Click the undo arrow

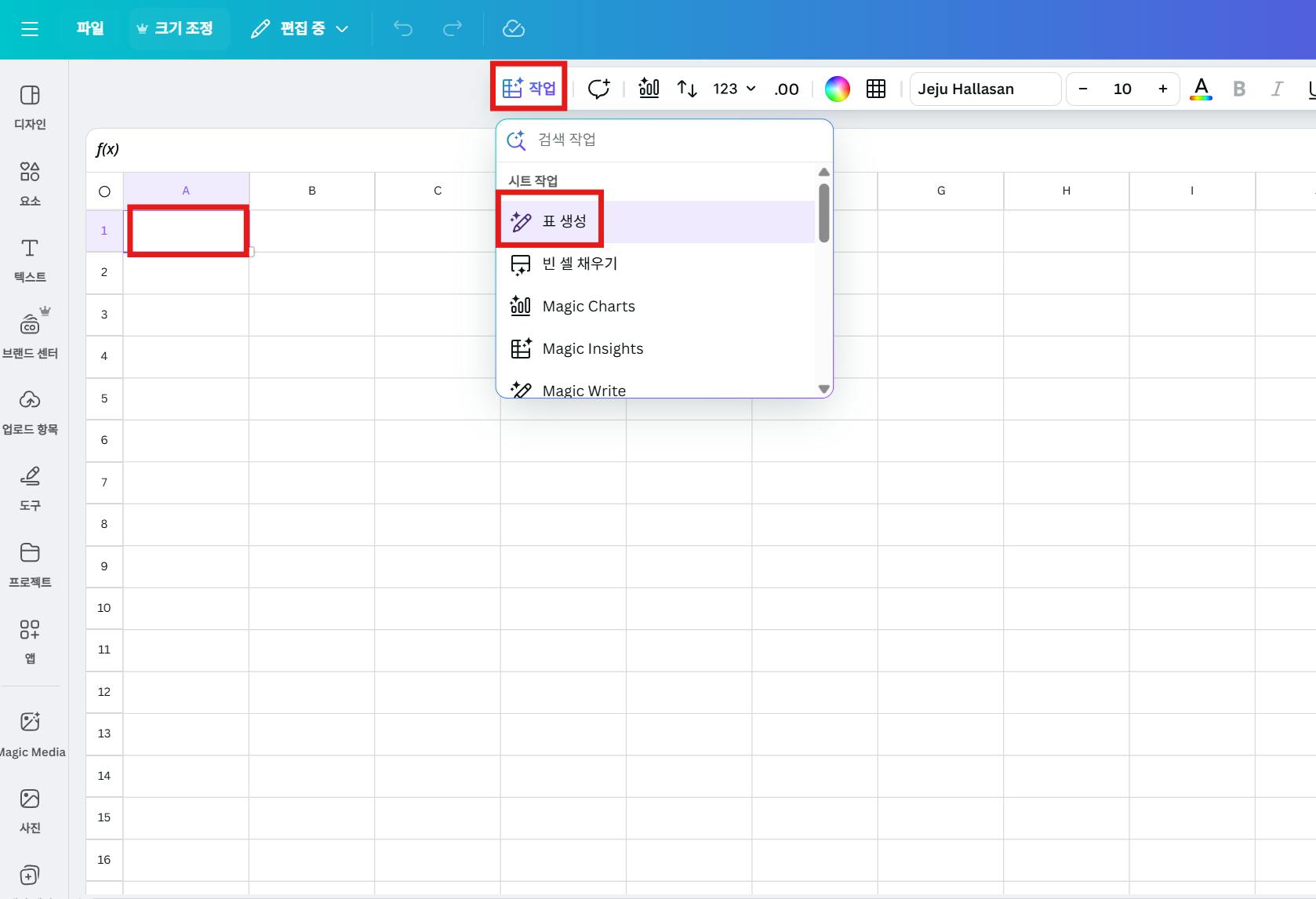pyautogui.click(x=403, y=29)
